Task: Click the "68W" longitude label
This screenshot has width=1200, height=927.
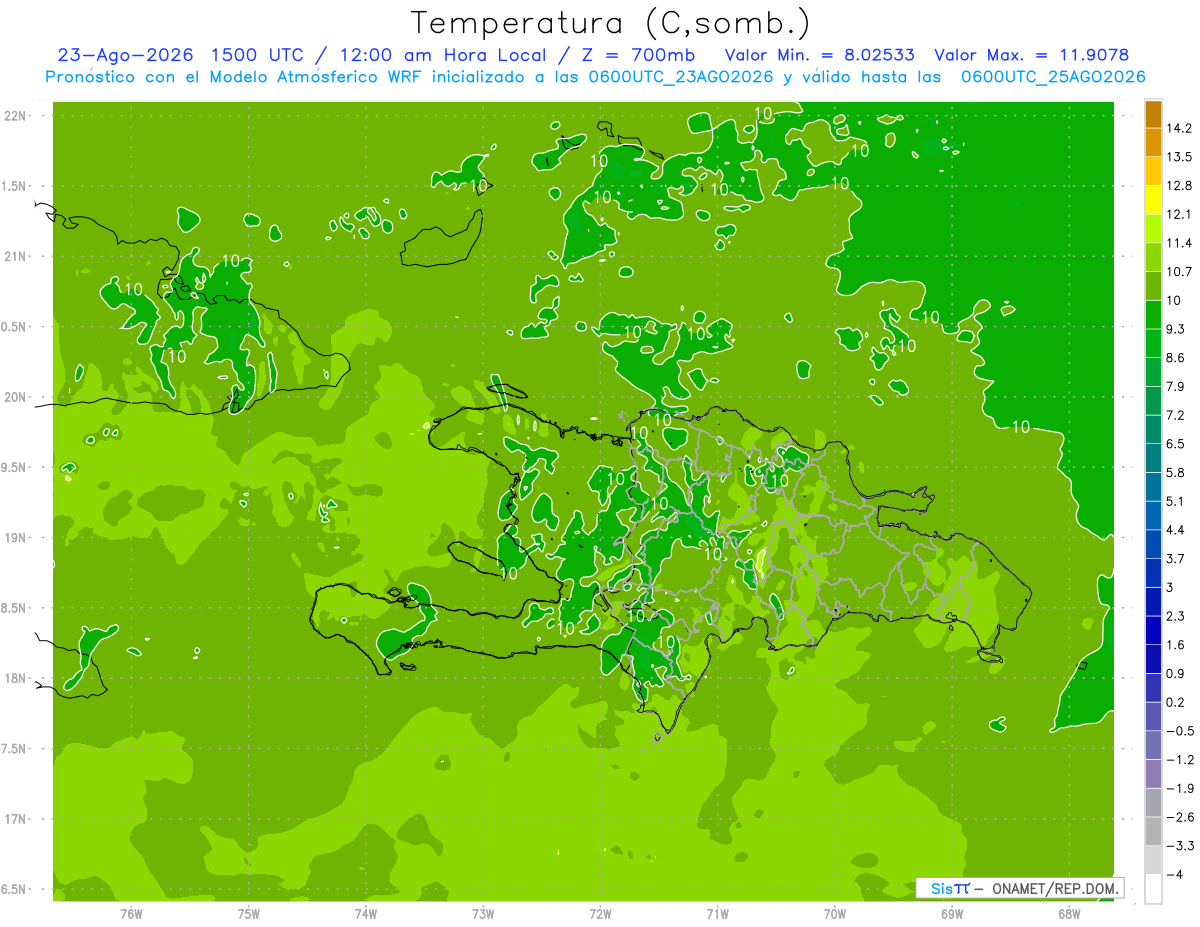Action: (1069, 914)
